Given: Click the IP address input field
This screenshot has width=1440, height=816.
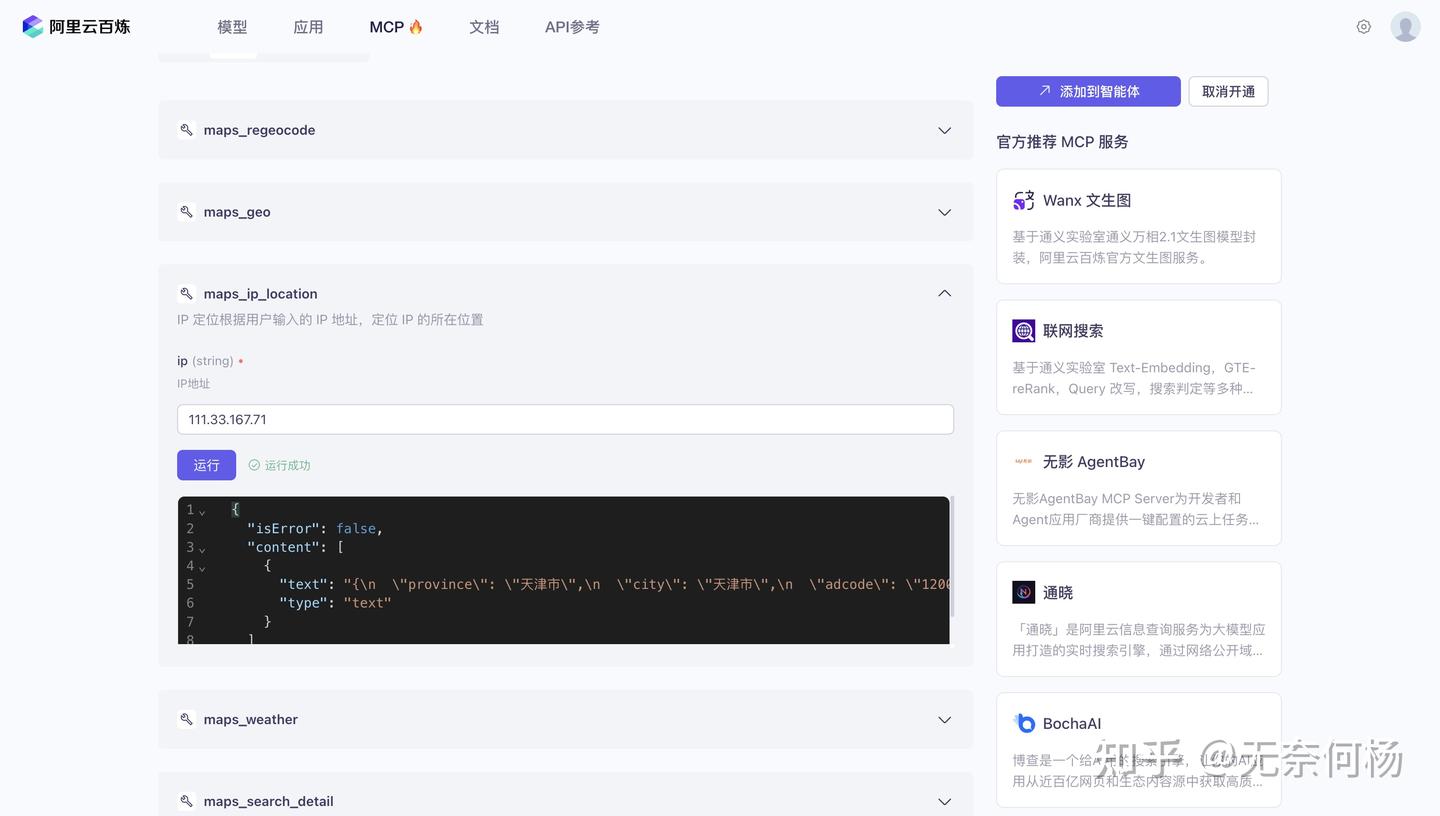Looking at the screenshot, I should click(565, 419).
